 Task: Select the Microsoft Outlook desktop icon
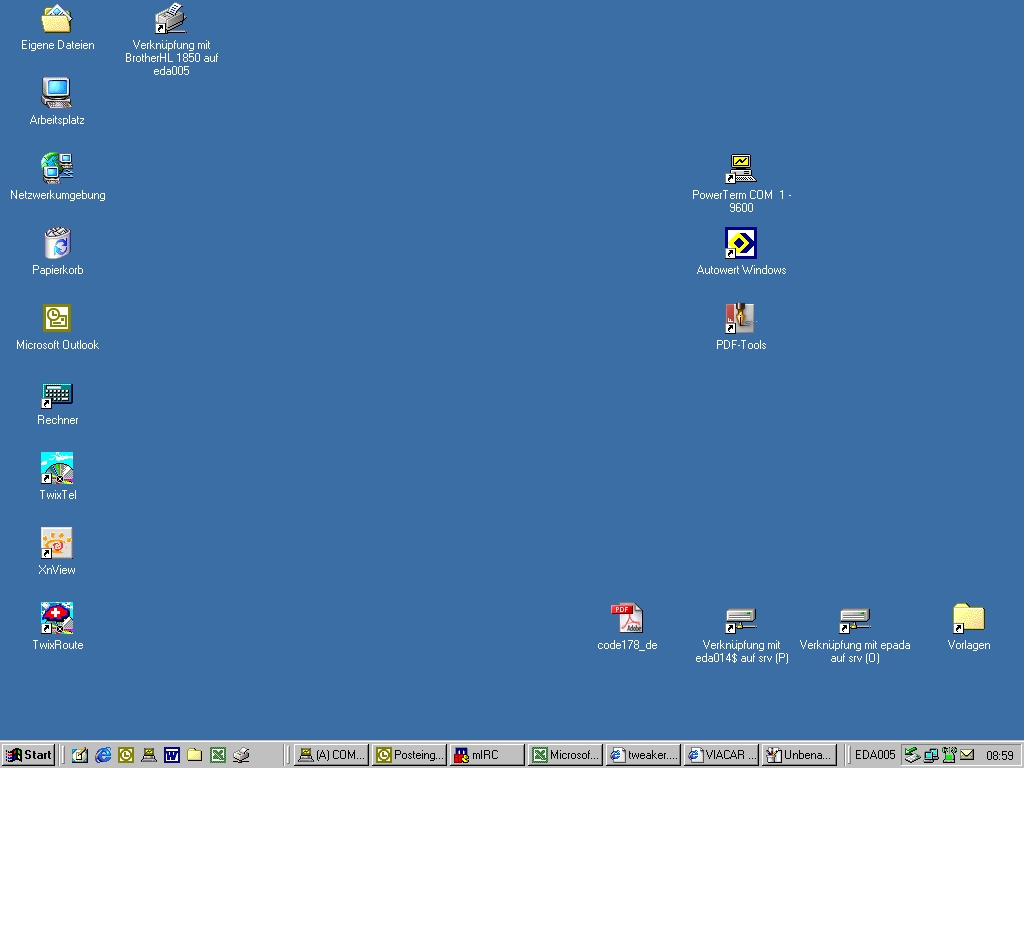click(x=57, y=319)
